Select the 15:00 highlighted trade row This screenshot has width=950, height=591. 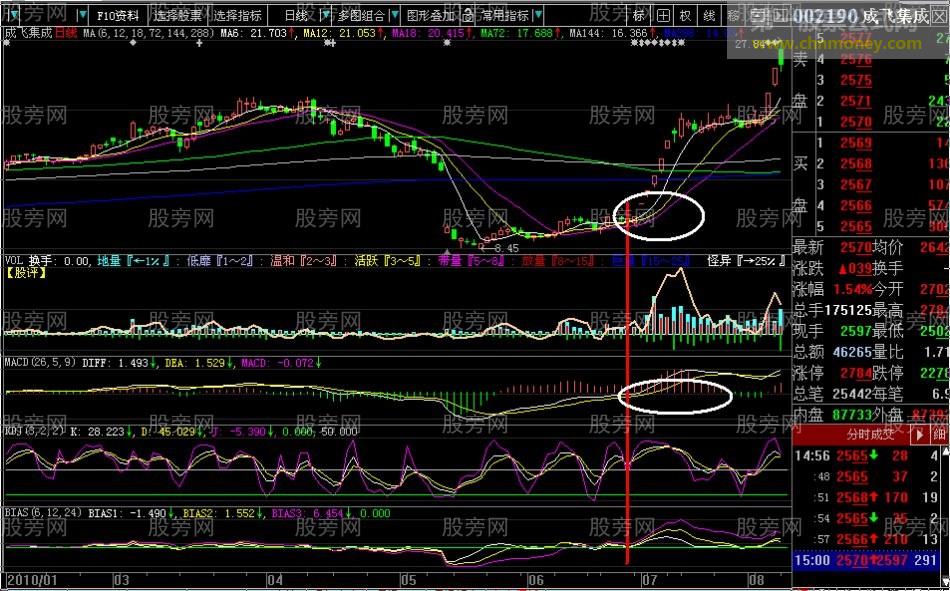(x=866, y=559)
